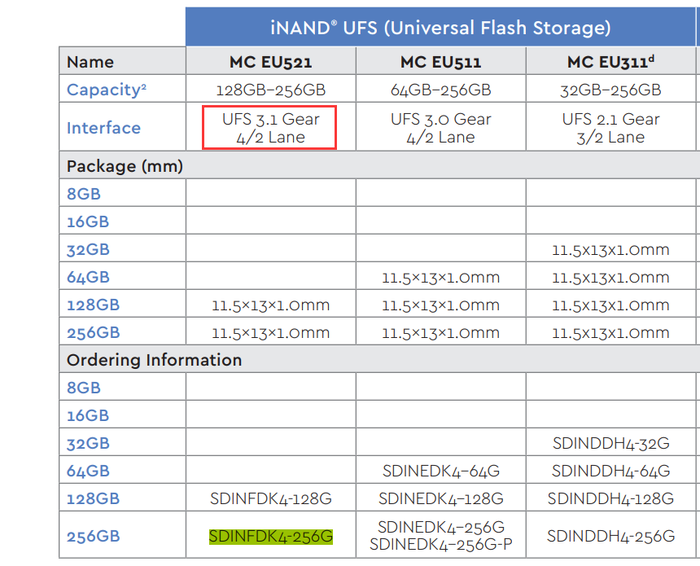The height and width of the screenshot is (566, 700).
Task: Select the MC EU311 column header
Action: [610, 62]
